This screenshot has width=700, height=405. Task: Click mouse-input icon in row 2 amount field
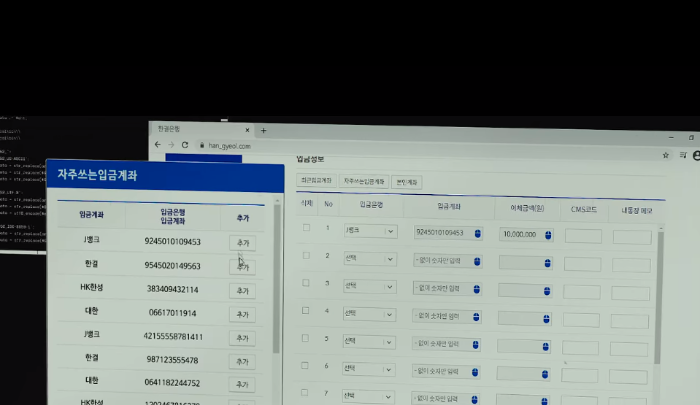click(548, 263)
